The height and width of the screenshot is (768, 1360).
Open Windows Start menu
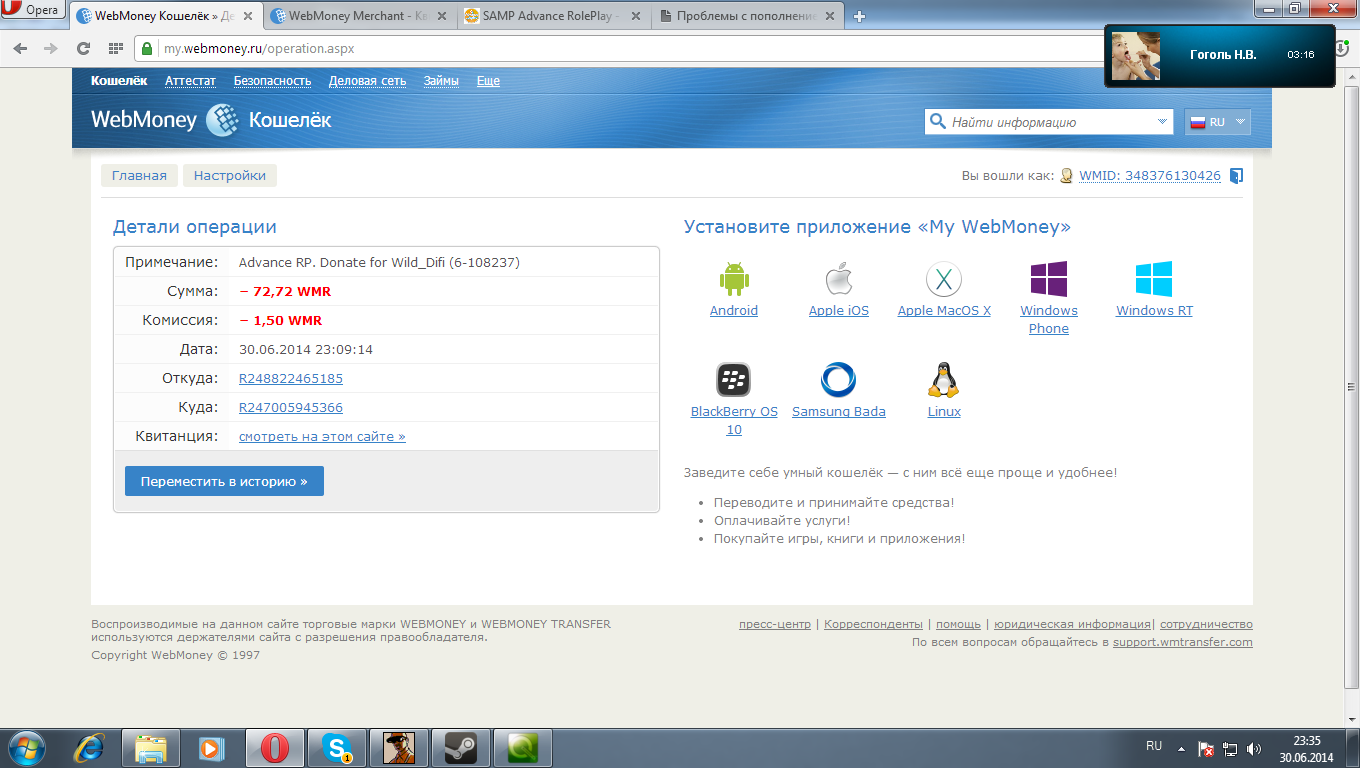(27, 747)
